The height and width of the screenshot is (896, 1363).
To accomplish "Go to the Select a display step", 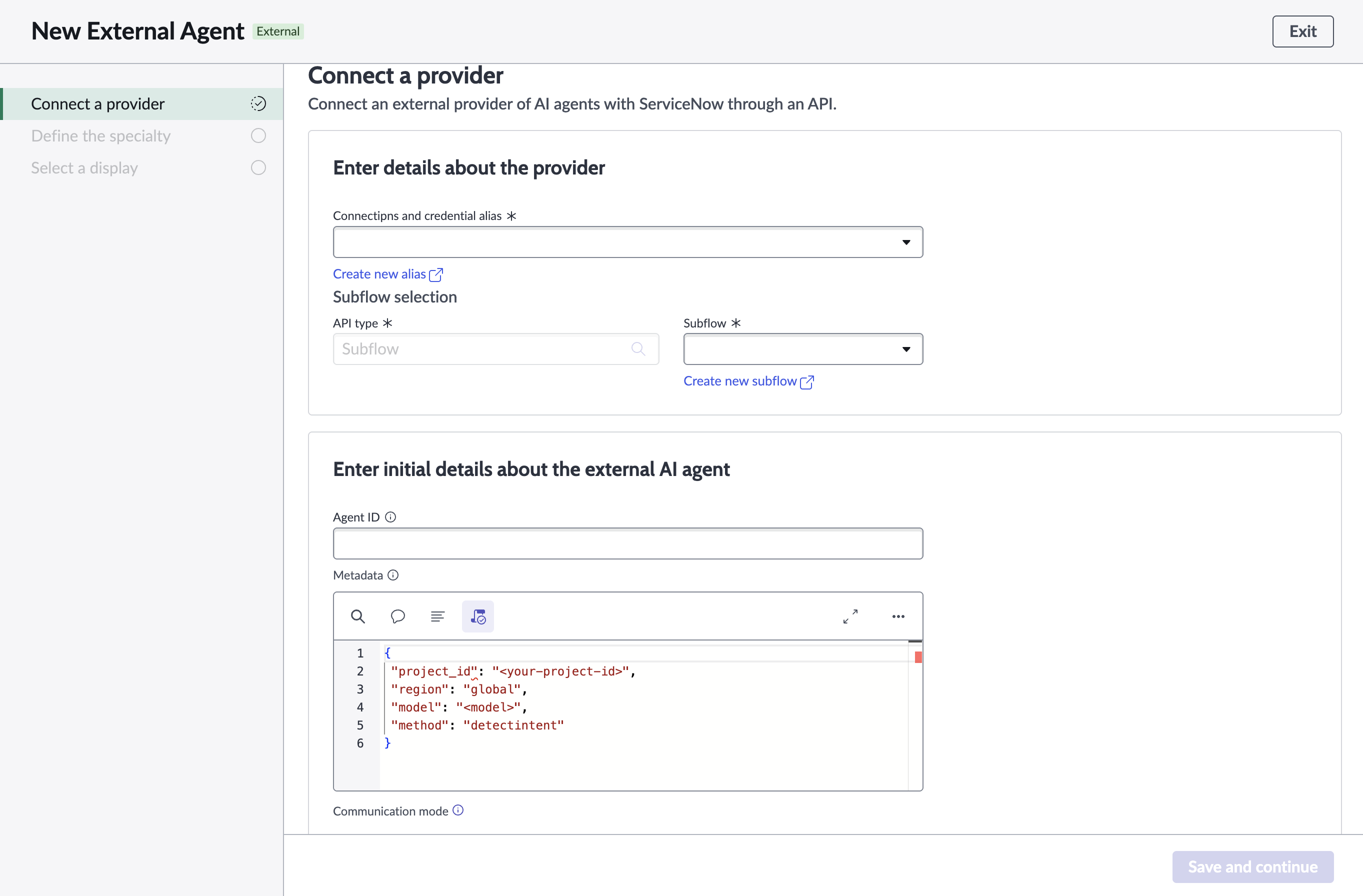I will click(x=142, y=167).
